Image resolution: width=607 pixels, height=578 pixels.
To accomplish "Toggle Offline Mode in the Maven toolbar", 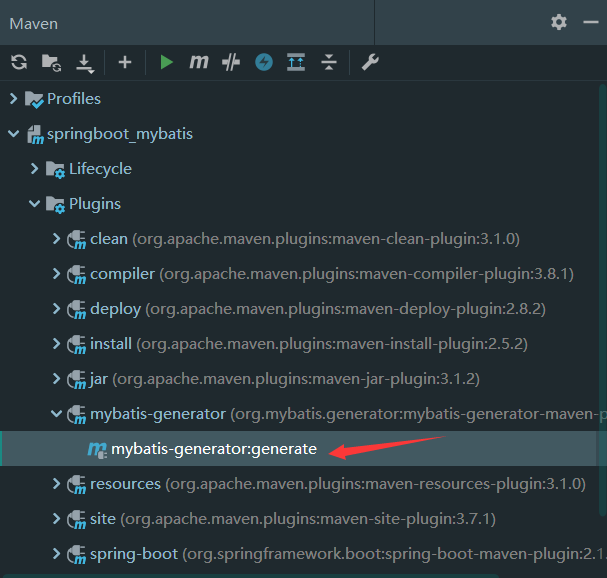I will tap(231, 62).
